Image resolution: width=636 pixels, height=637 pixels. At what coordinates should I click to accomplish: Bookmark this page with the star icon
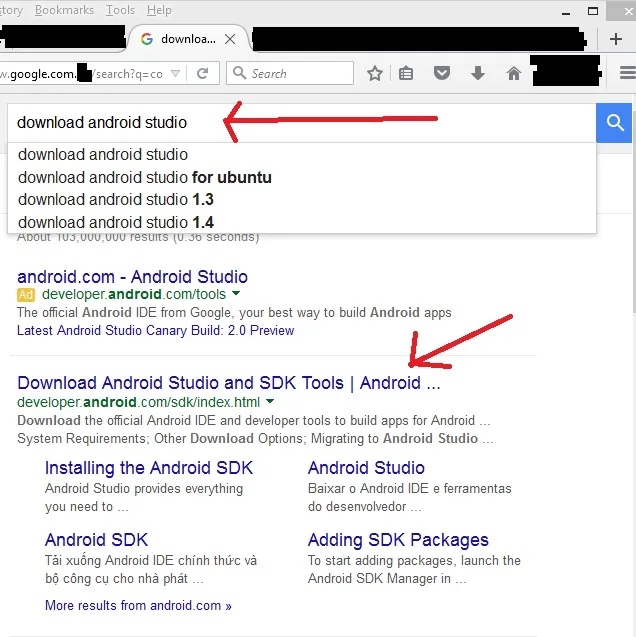[x=374, y=74]
